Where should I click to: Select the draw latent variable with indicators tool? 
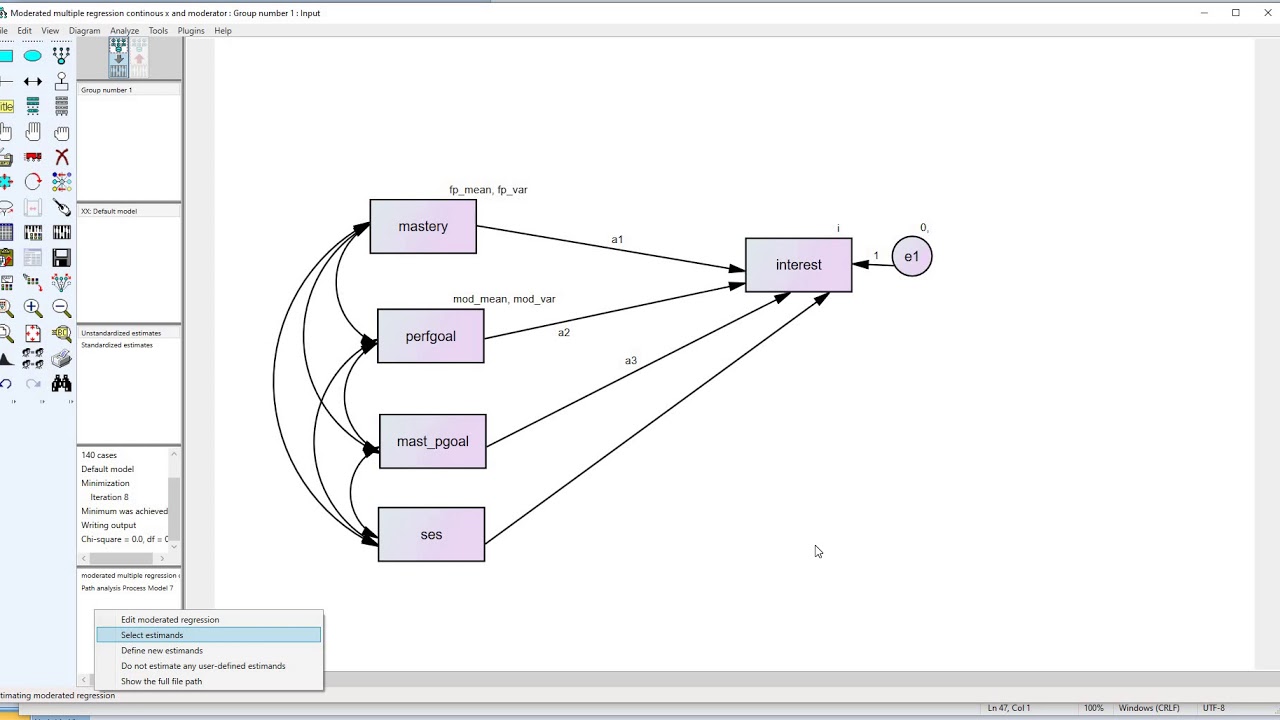pyautogui.click(x=61, y=56)
